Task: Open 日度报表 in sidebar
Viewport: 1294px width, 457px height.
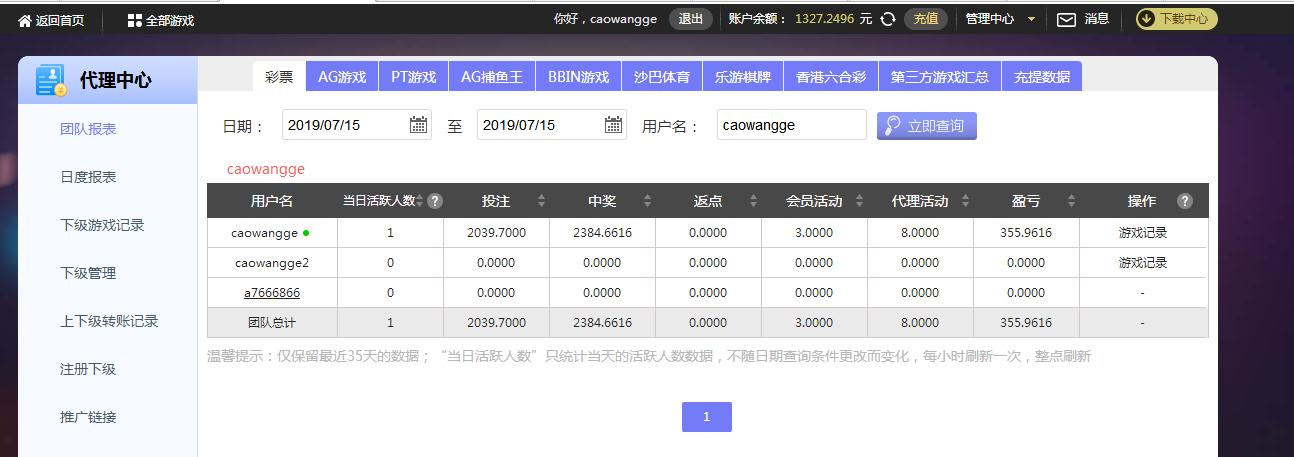Action: 88,177
